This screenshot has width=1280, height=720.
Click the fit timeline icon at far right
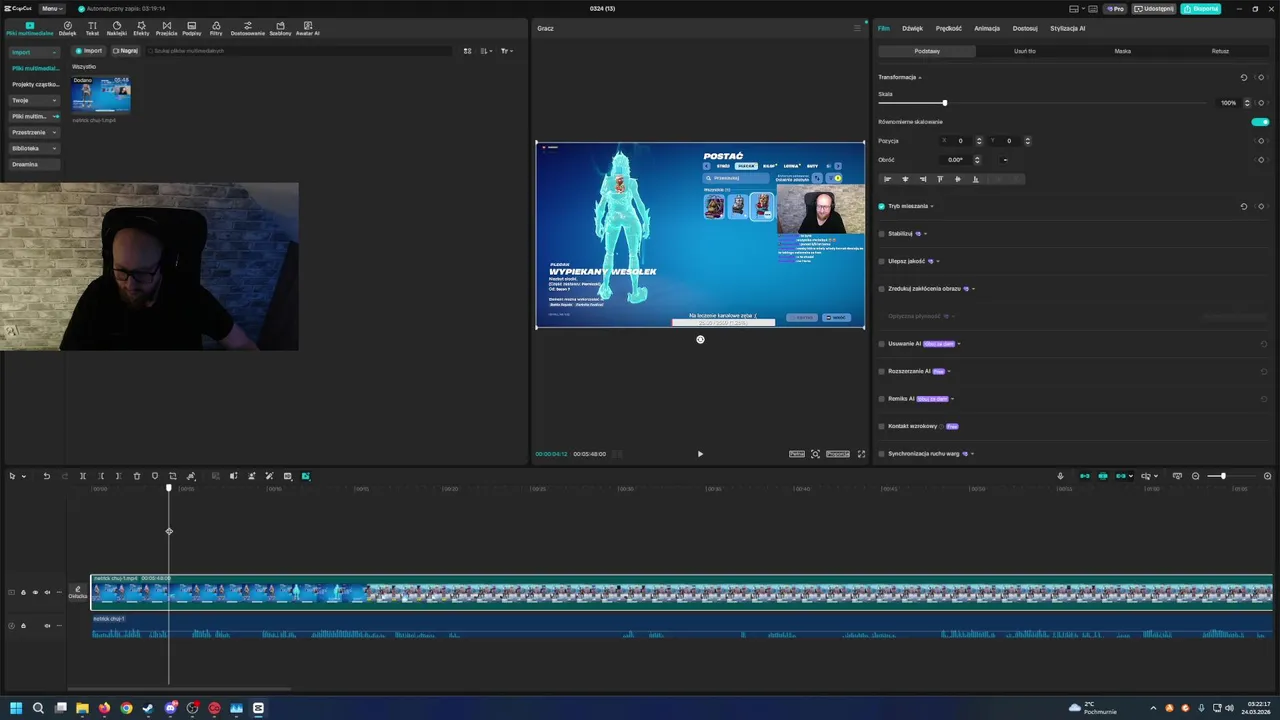click(1268, 476)
